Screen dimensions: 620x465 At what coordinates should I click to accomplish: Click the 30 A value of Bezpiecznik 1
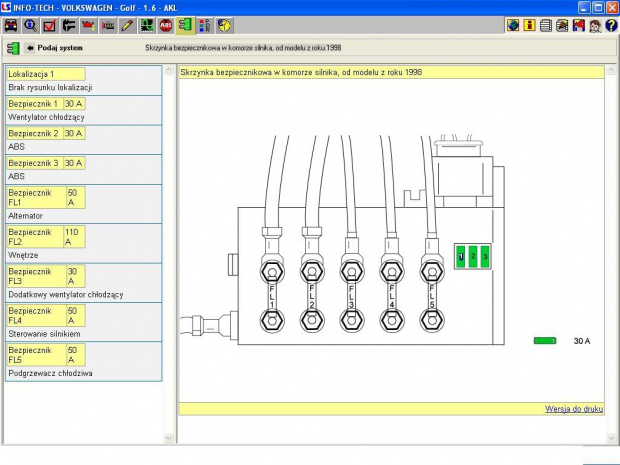coord(74,104)
